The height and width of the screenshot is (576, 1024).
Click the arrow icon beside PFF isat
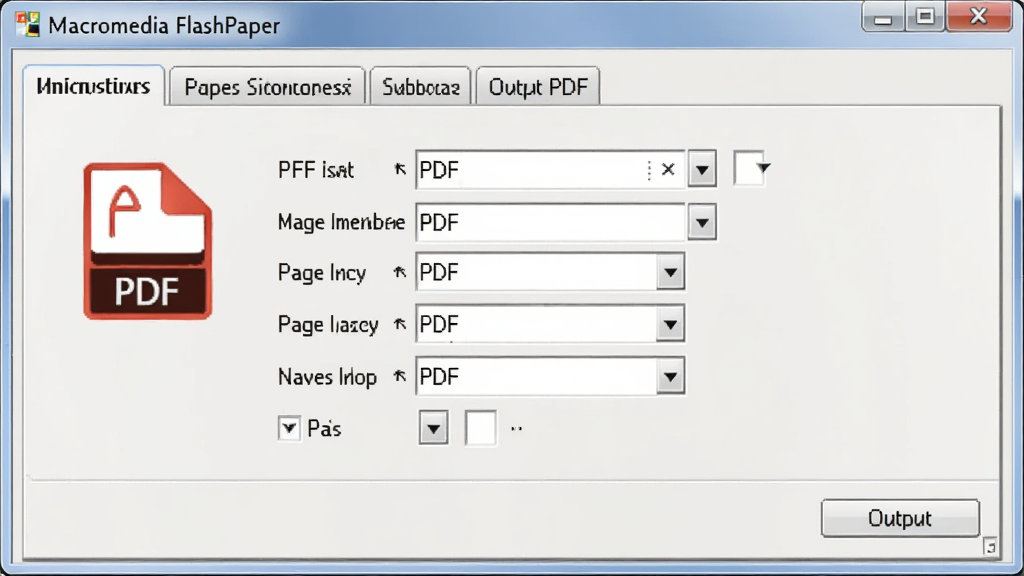point(400,170)
